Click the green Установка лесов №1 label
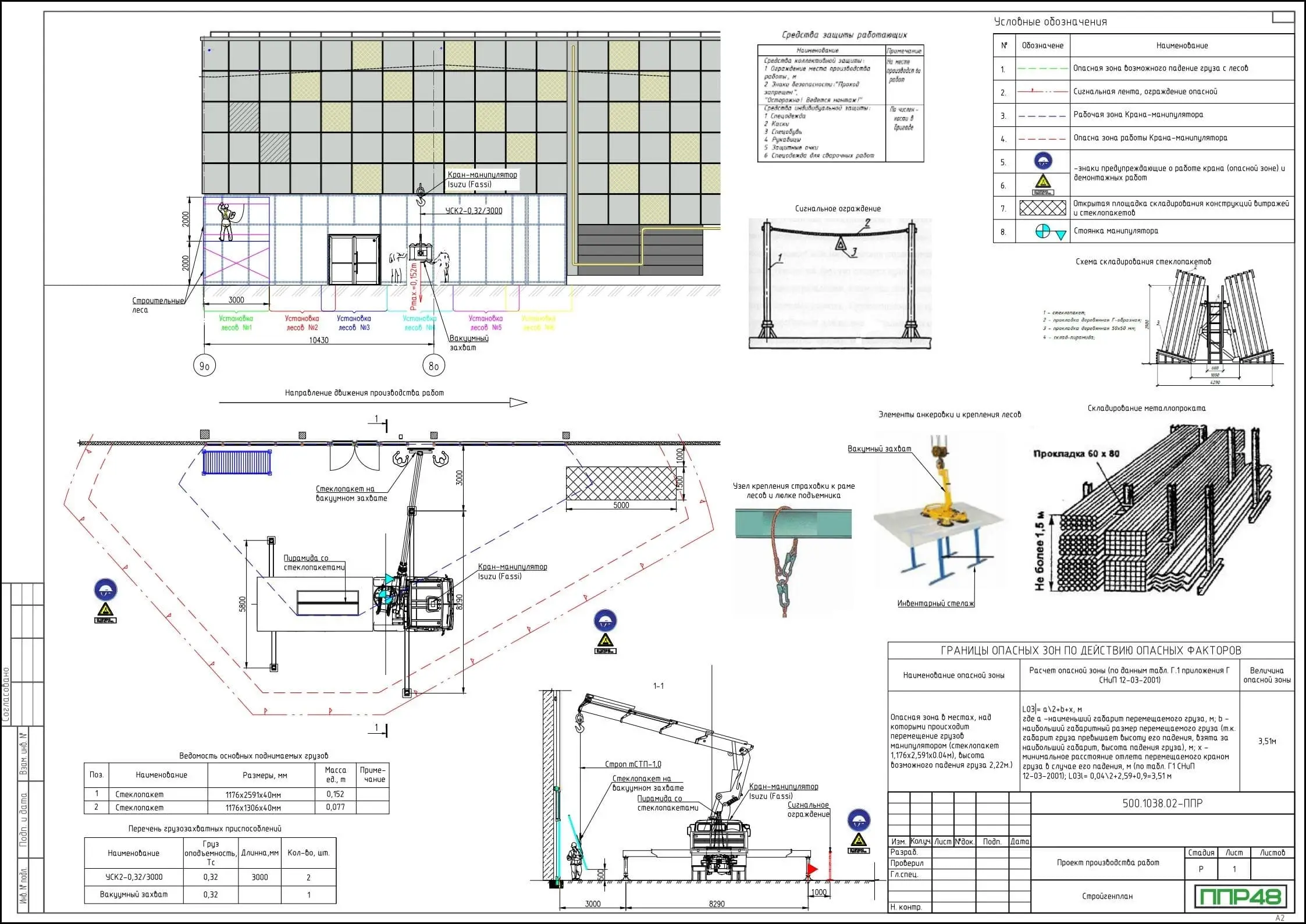 pyautogui.click(x=236, y=323)
